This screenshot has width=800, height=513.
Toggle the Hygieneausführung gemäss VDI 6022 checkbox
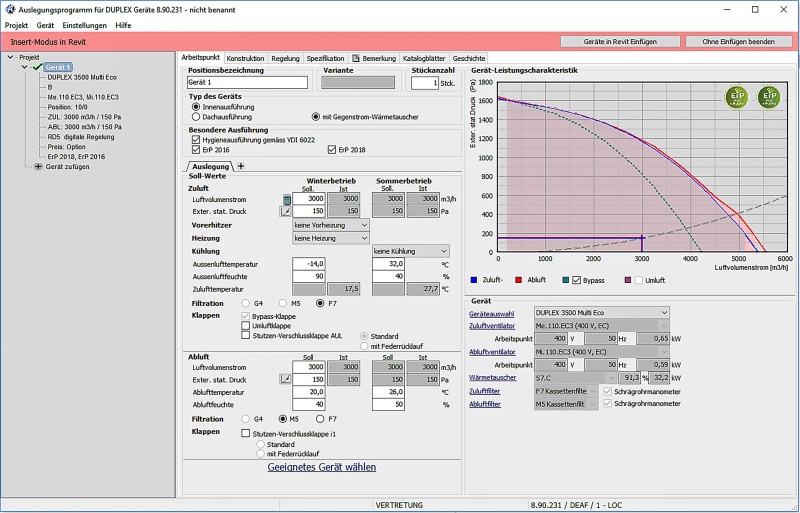[195, 140]
